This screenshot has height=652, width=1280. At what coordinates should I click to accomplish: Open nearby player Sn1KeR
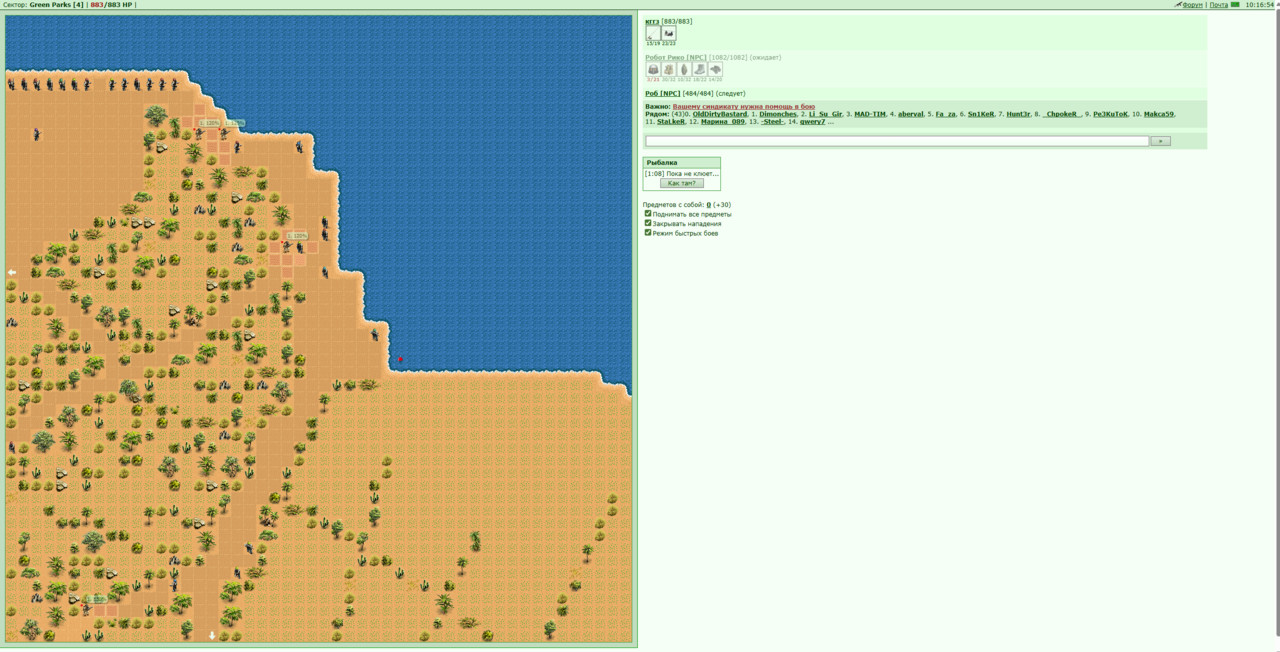(x=981, y=114)
